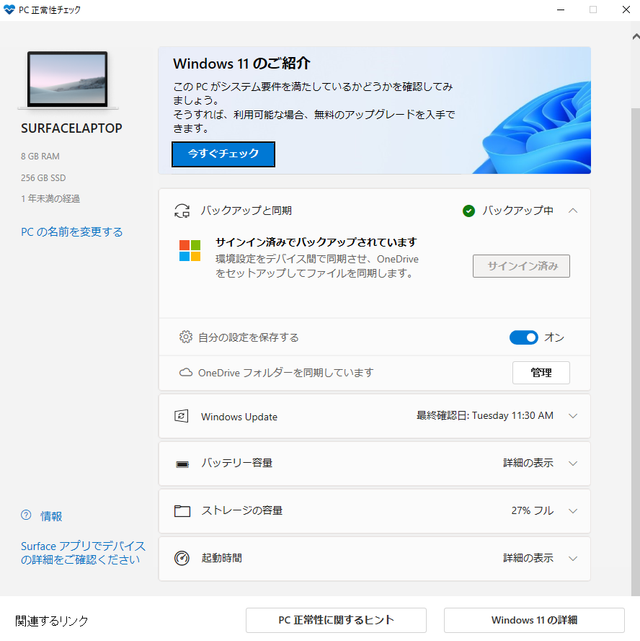Screen dimensions: 640x641
Task: Click the OneDrive フォルダーを同期しています text
Action: click(286, 373)
